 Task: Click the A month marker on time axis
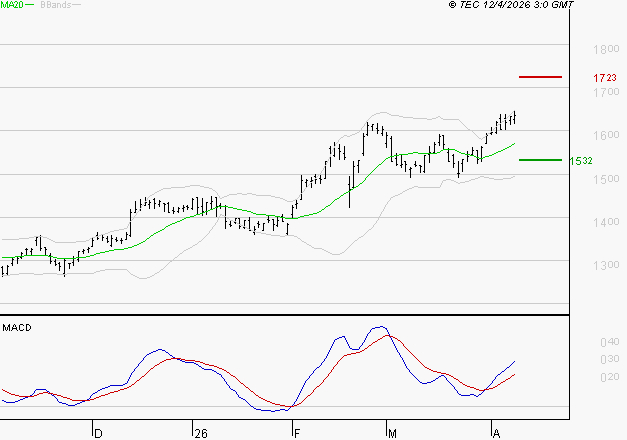tap(496, 434)
